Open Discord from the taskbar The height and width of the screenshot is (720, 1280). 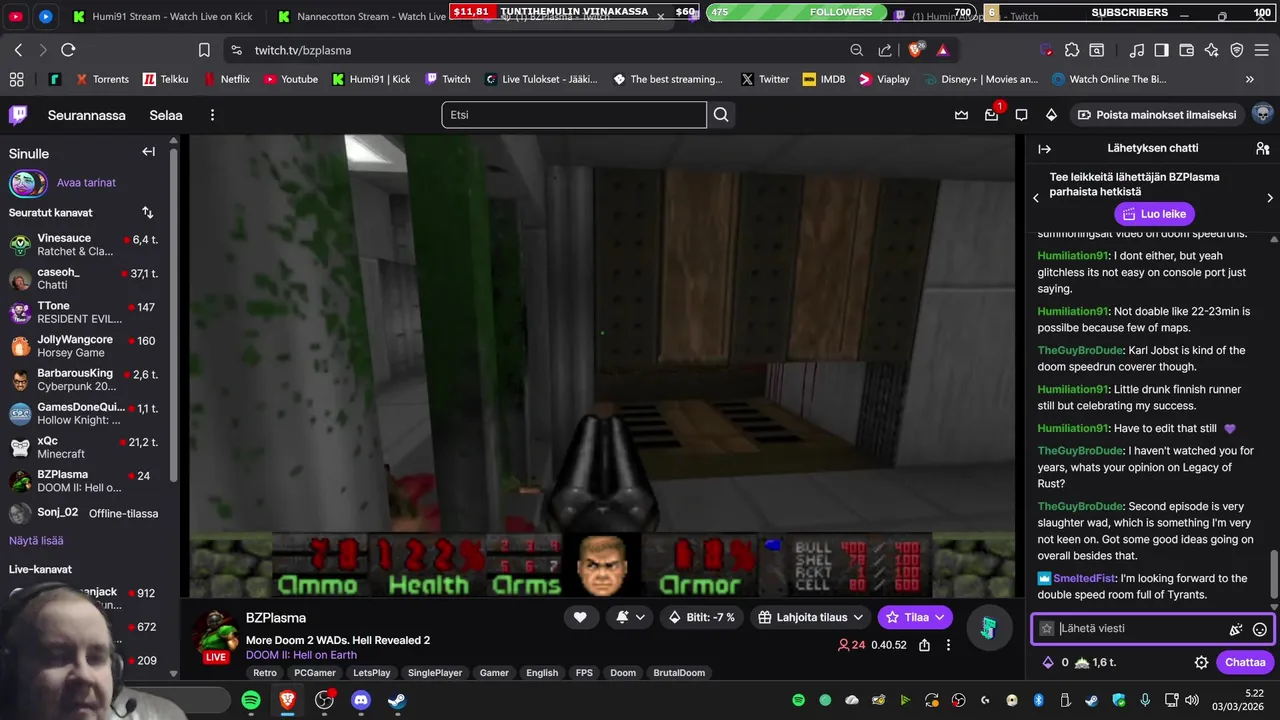361,700
